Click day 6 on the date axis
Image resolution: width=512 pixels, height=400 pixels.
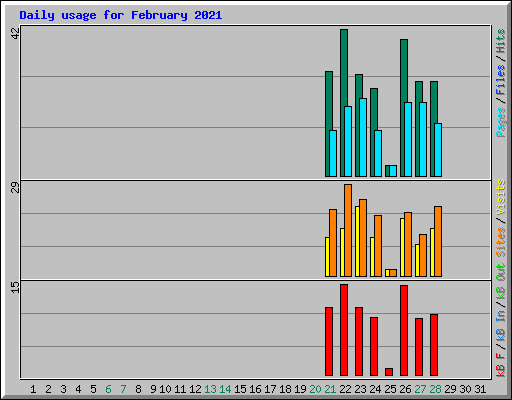[x=108, y=389]
